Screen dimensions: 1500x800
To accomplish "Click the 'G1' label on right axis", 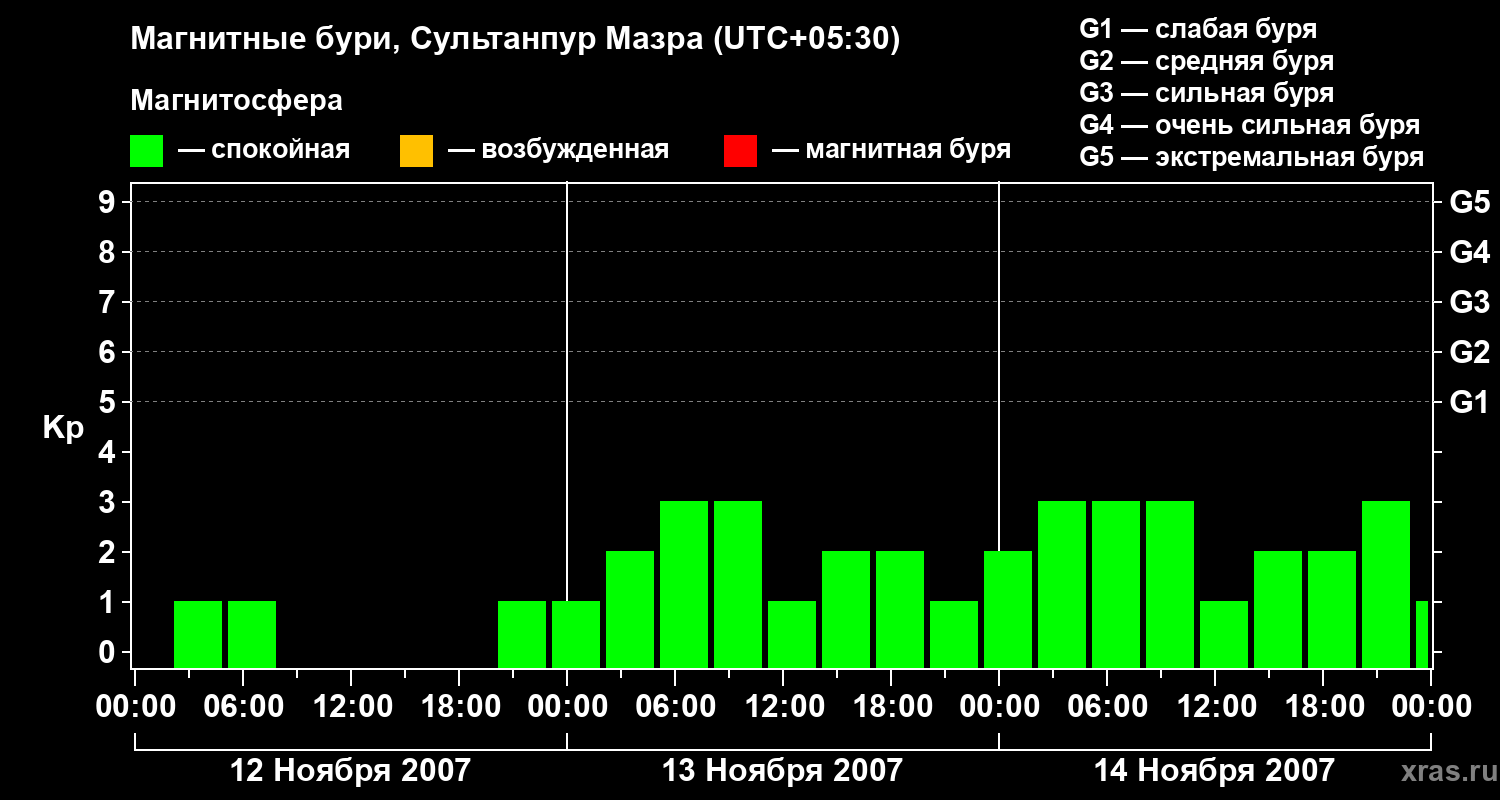I will [x=1469, y=402].
